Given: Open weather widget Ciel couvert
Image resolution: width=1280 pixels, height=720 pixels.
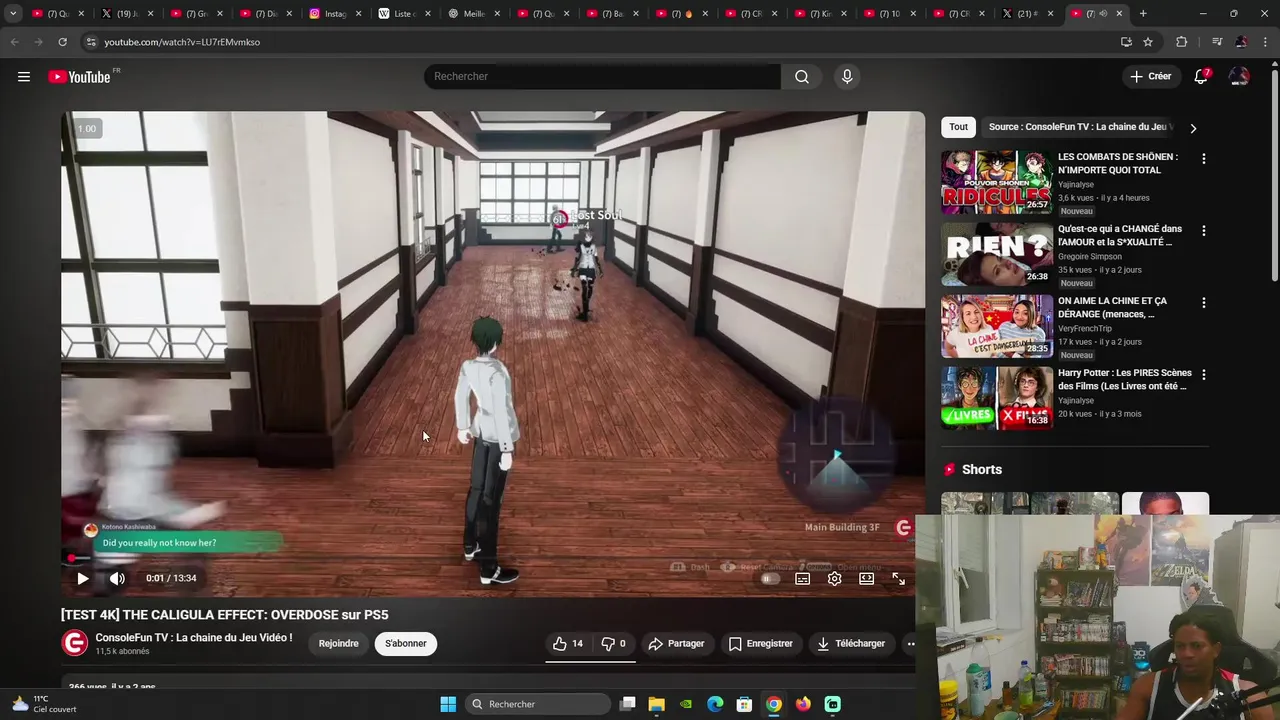Looking at the screenshot, I should pyautogui.click(x=44, y=704).
